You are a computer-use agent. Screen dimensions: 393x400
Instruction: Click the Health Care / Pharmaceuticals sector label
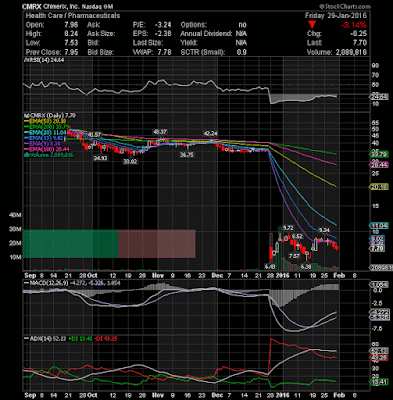[x=73, y=16]
